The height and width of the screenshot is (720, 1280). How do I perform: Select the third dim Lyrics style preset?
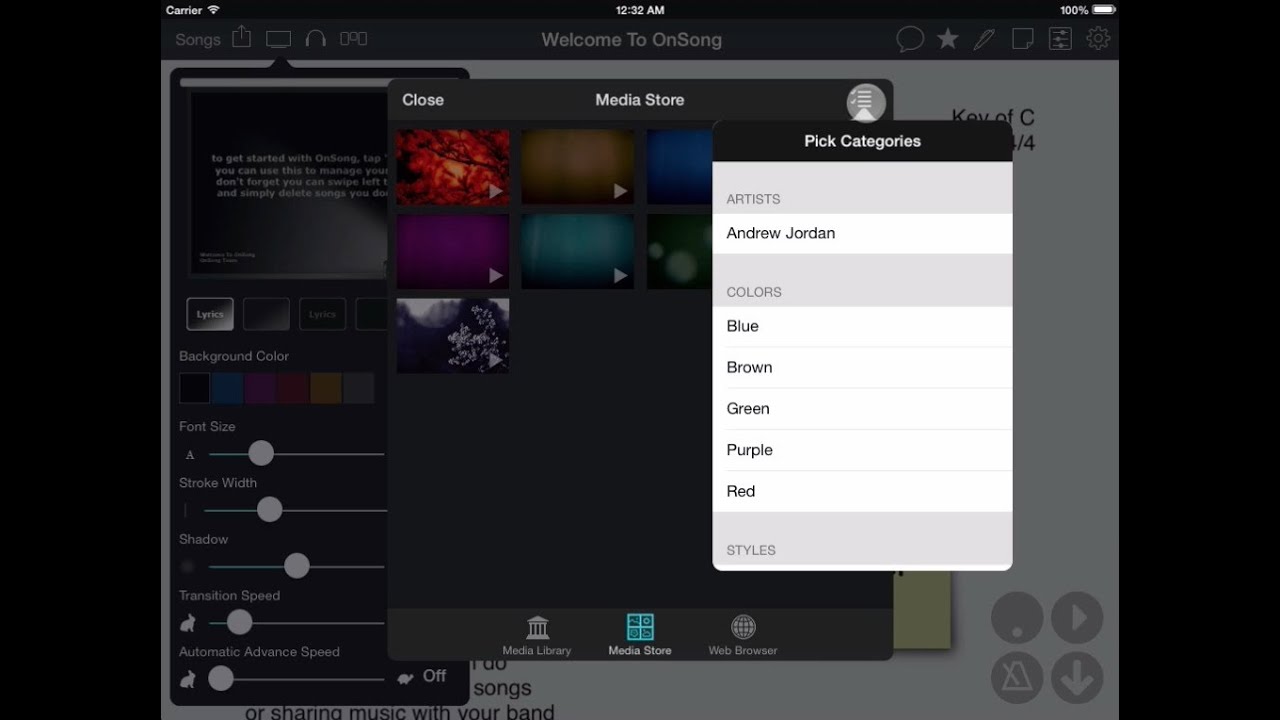(322, 314)
